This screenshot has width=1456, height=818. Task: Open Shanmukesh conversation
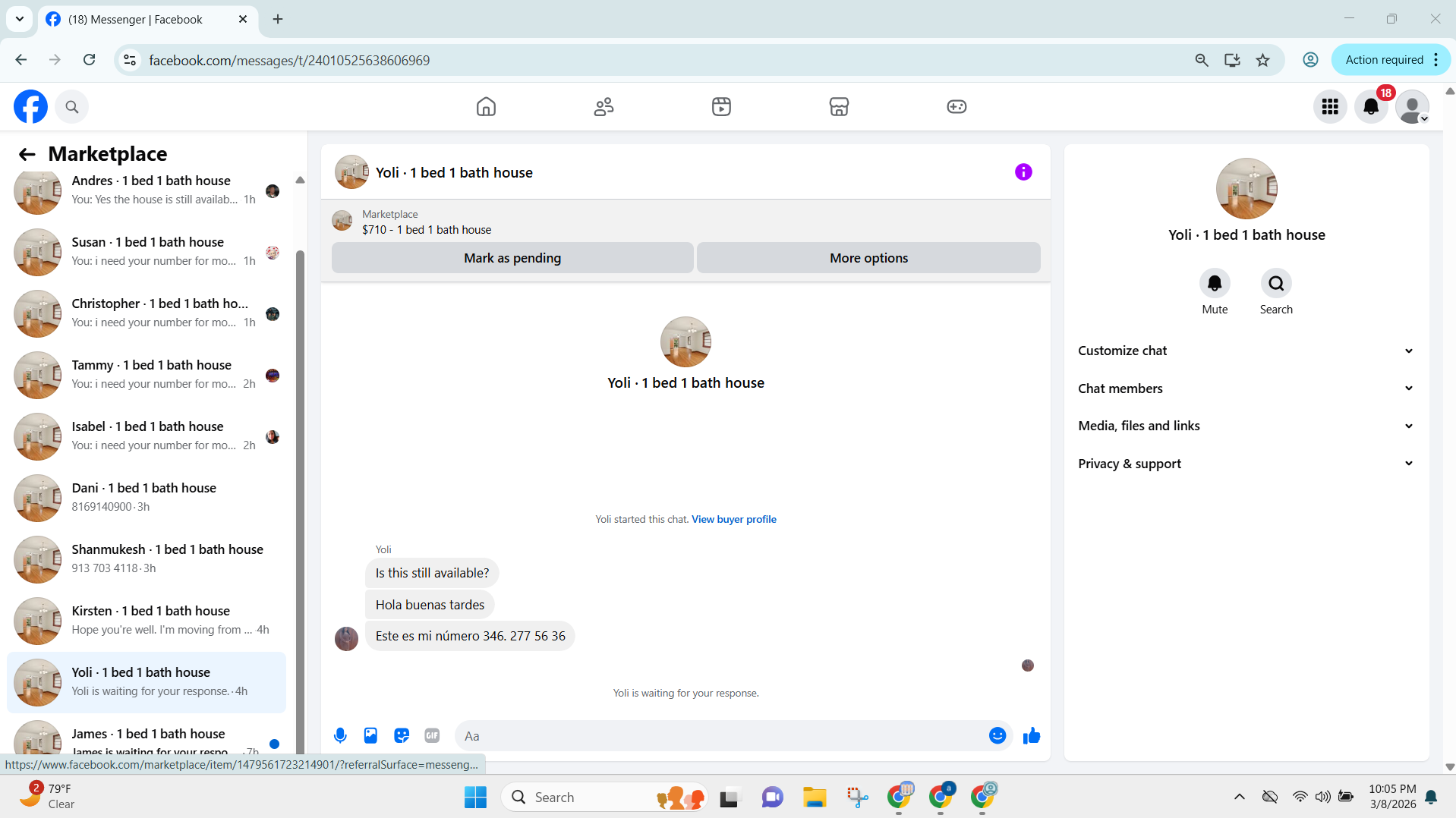[147, 558]
